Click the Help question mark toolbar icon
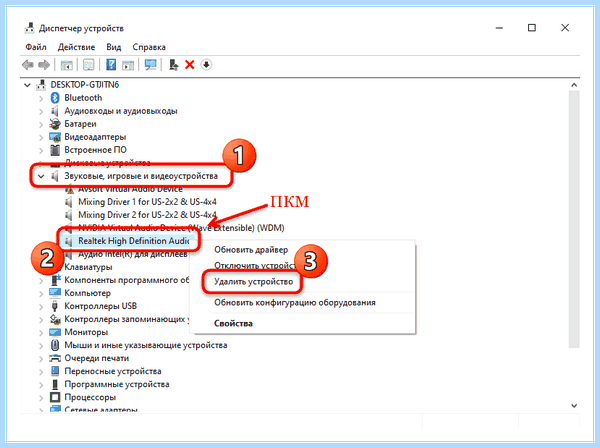This screenshot has width=600, height=448. (111, 65)
